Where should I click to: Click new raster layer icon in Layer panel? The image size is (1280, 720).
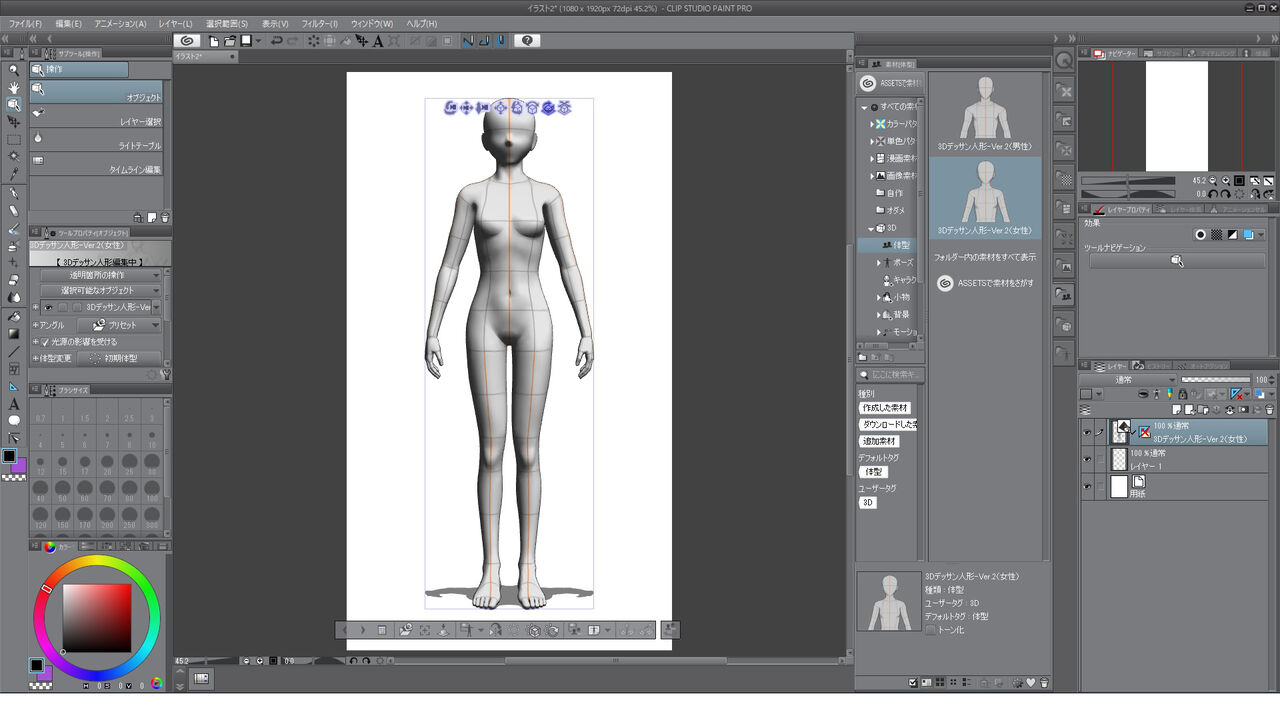(1177, 410)
